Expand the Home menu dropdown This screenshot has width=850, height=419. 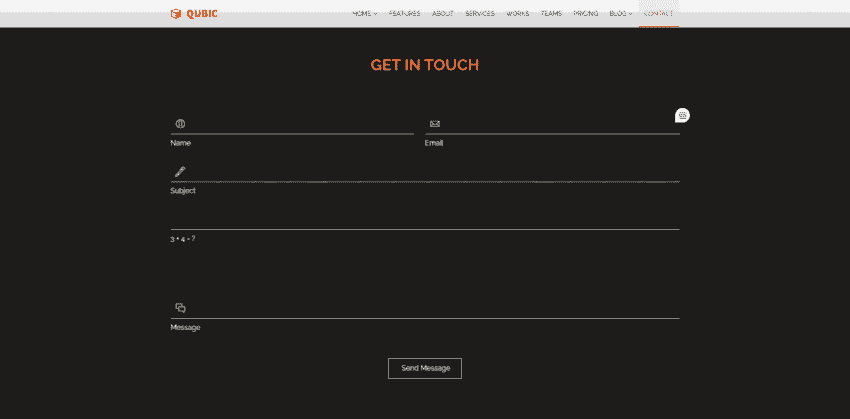pyautogui.click(x=364, y=14)
